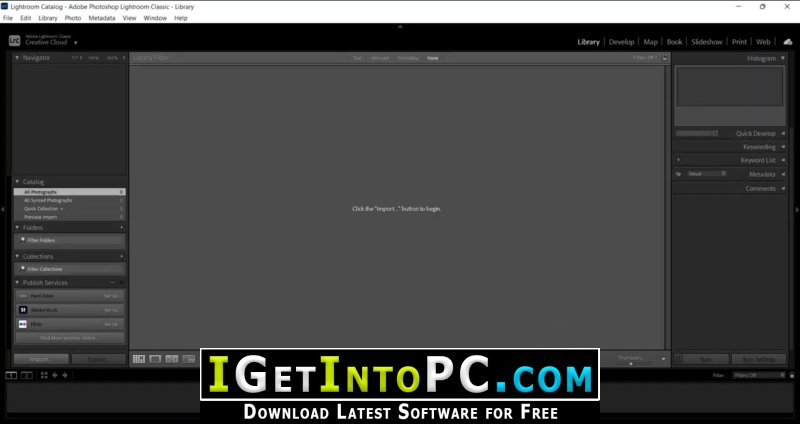800x424 pixels.
Task: Collapse the Navigator panel
Action: 17,58
